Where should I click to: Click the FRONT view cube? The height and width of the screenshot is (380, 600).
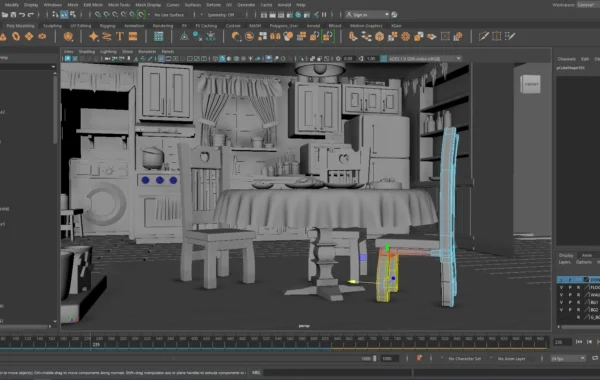pos(531,84)
